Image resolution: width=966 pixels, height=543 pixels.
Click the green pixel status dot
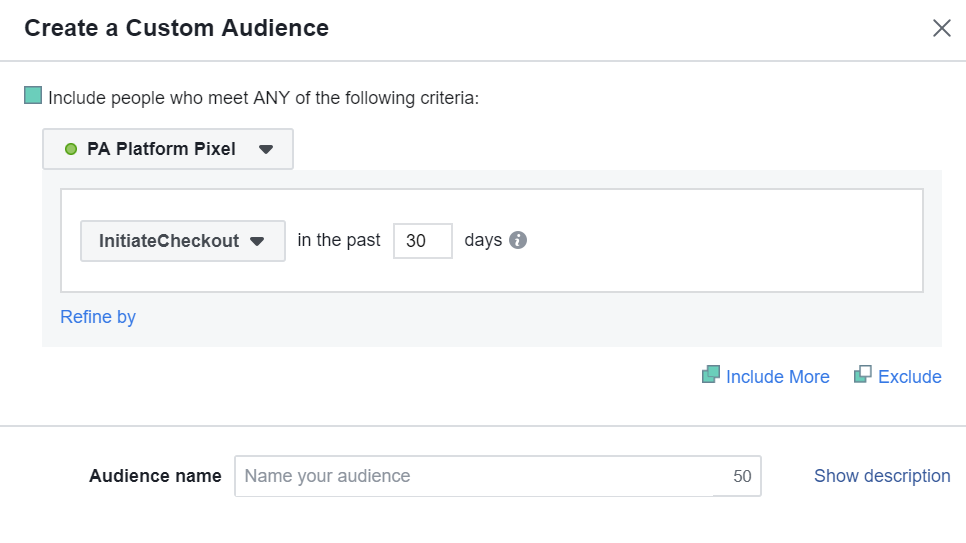(70, 149)
